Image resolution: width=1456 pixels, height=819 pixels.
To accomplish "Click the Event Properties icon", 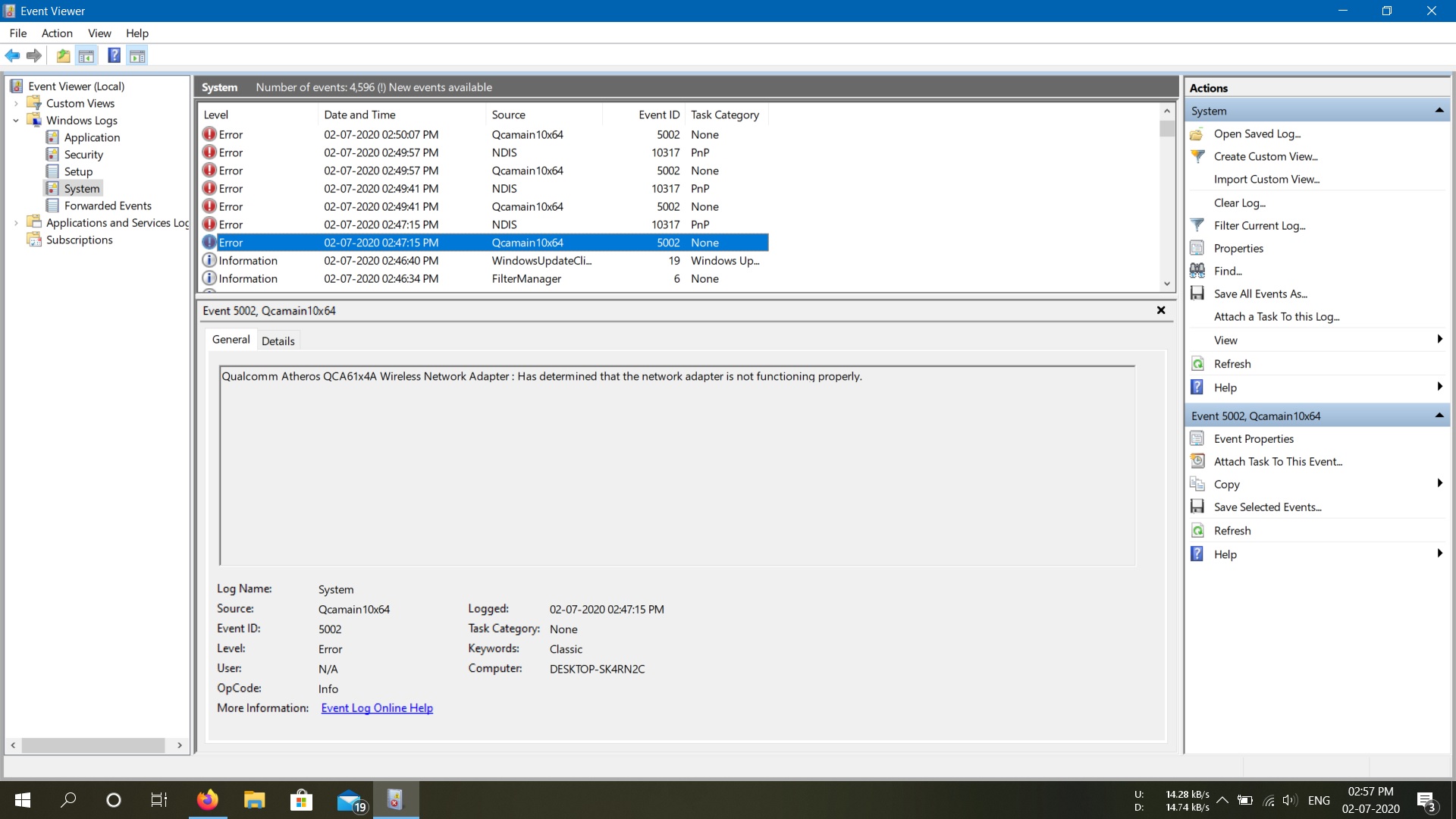I will pos(1197,438).
